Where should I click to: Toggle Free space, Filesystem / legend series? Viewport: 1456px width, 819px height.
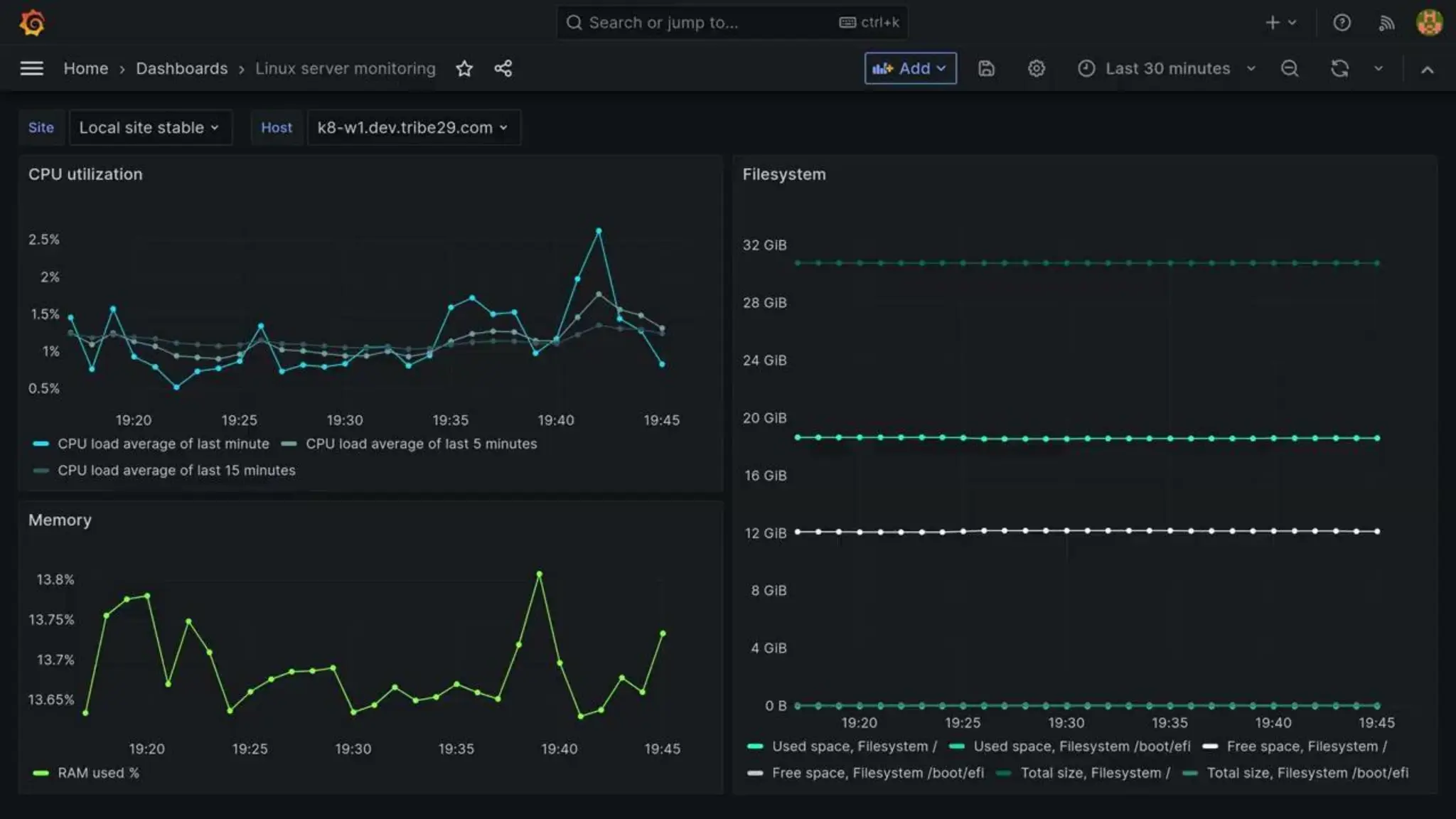(1306, 746)
